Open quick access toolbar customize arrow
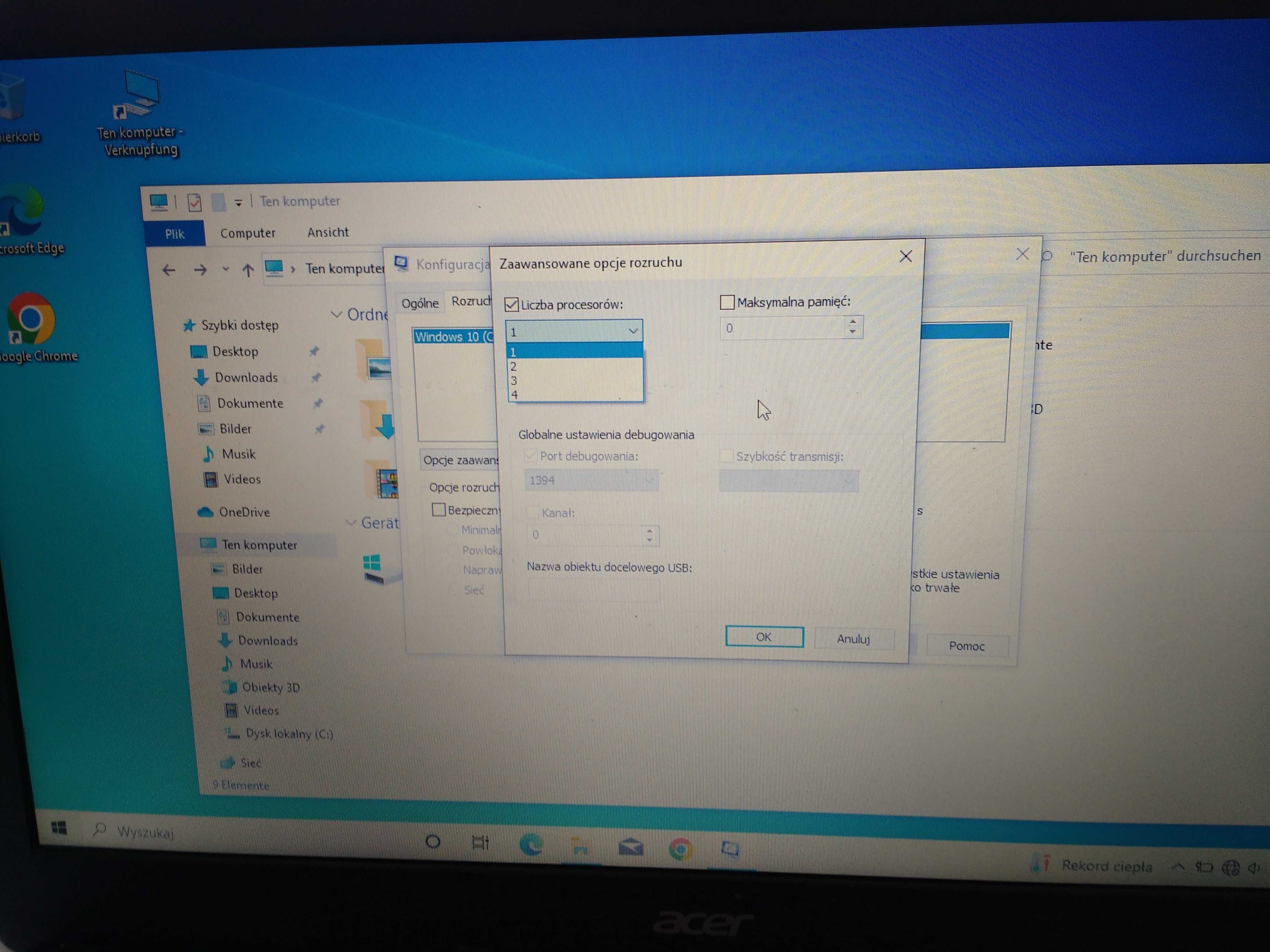 click(x=238, y=203)
